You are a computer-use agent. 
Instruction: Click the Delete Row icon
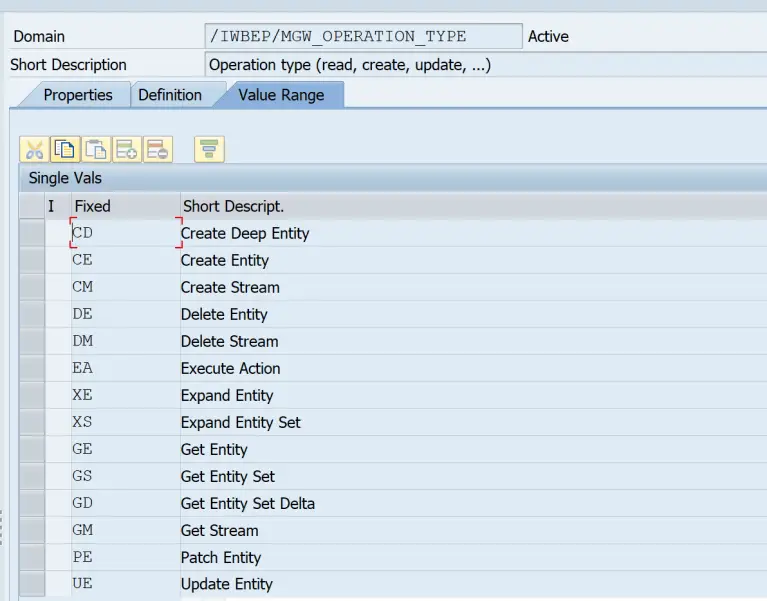coord(158,150)
